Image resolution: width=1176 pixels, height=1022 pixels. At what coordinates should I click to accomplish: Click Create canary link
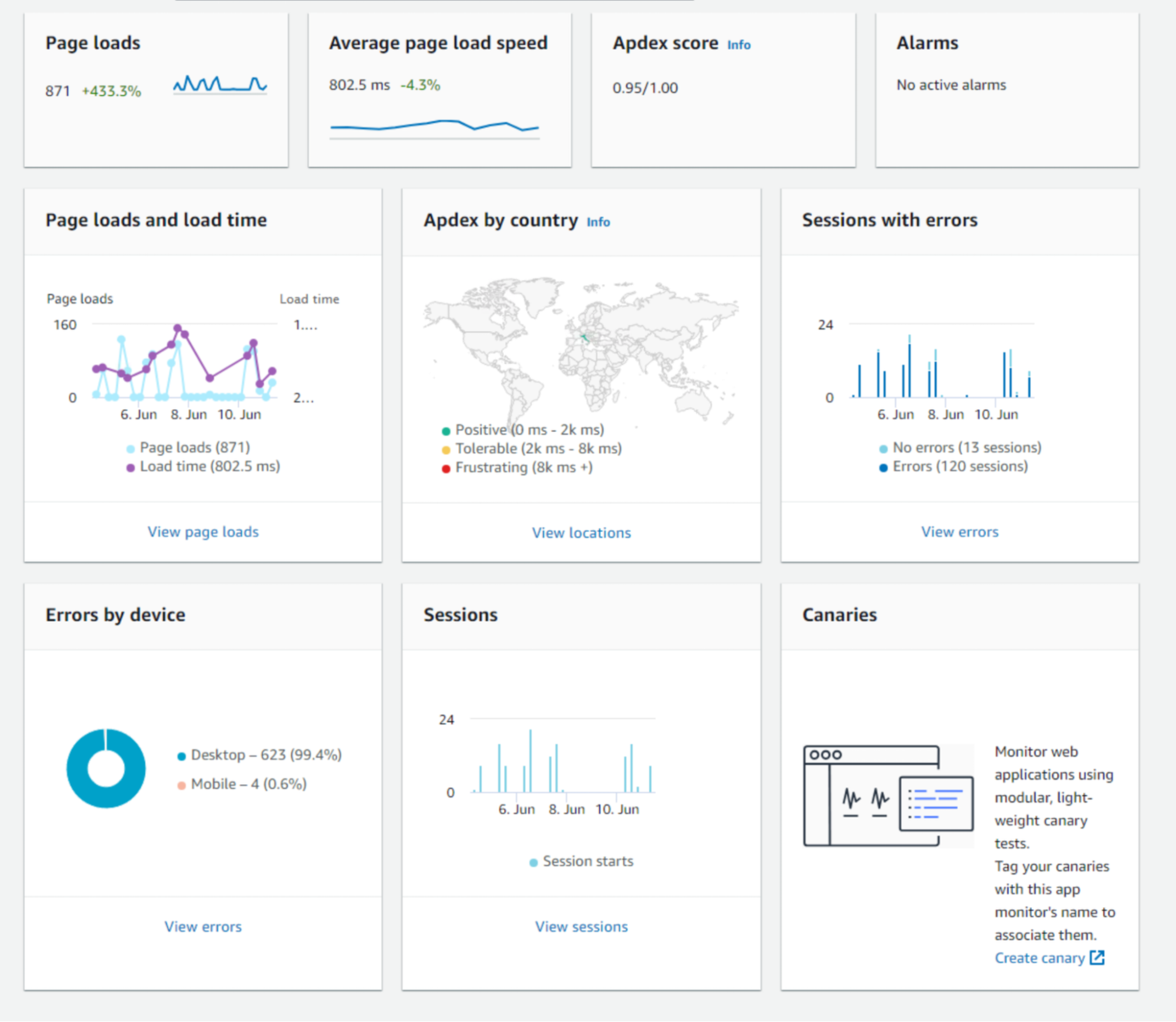(1039, 958)
